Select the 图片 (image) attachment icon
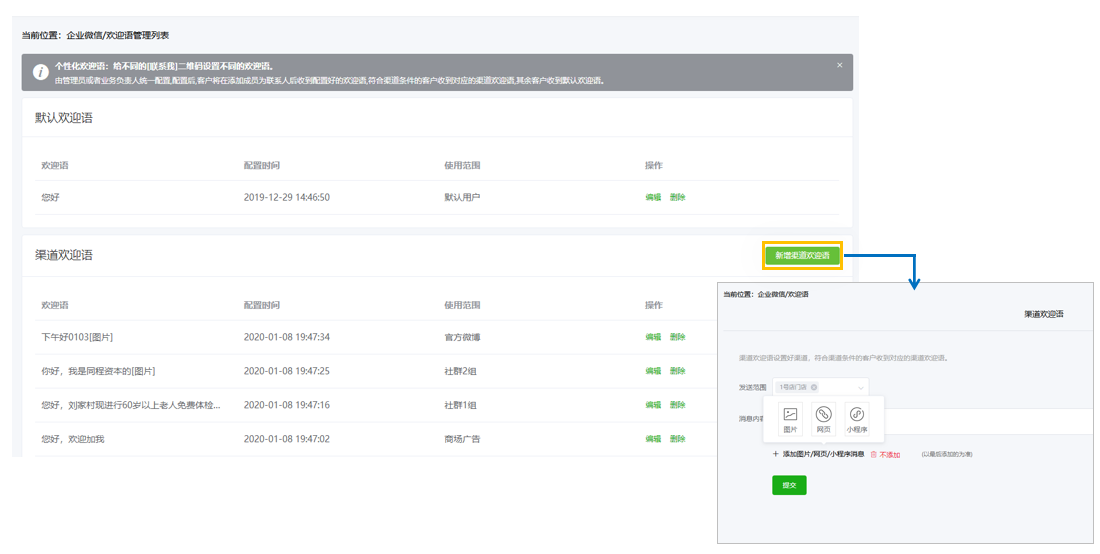The image size is (1100, 554). point(790,415)
